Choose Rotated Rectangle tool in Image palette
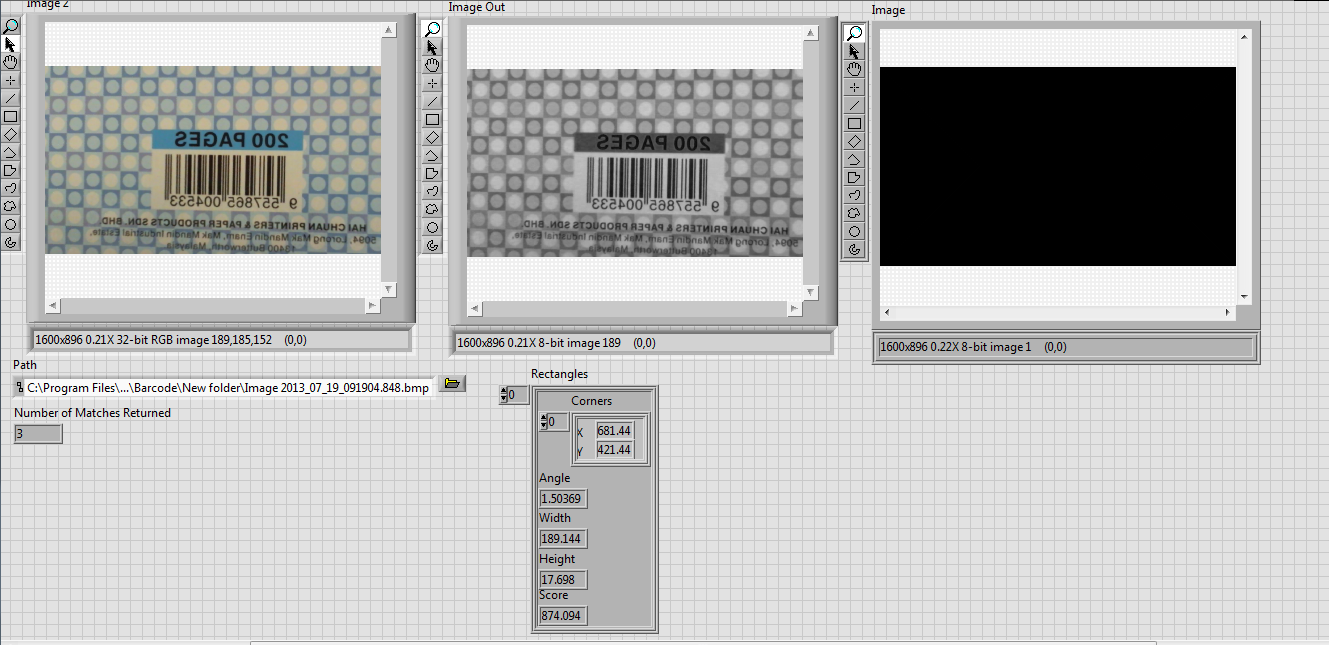The image size is (1329, 645). click(854, 141)
